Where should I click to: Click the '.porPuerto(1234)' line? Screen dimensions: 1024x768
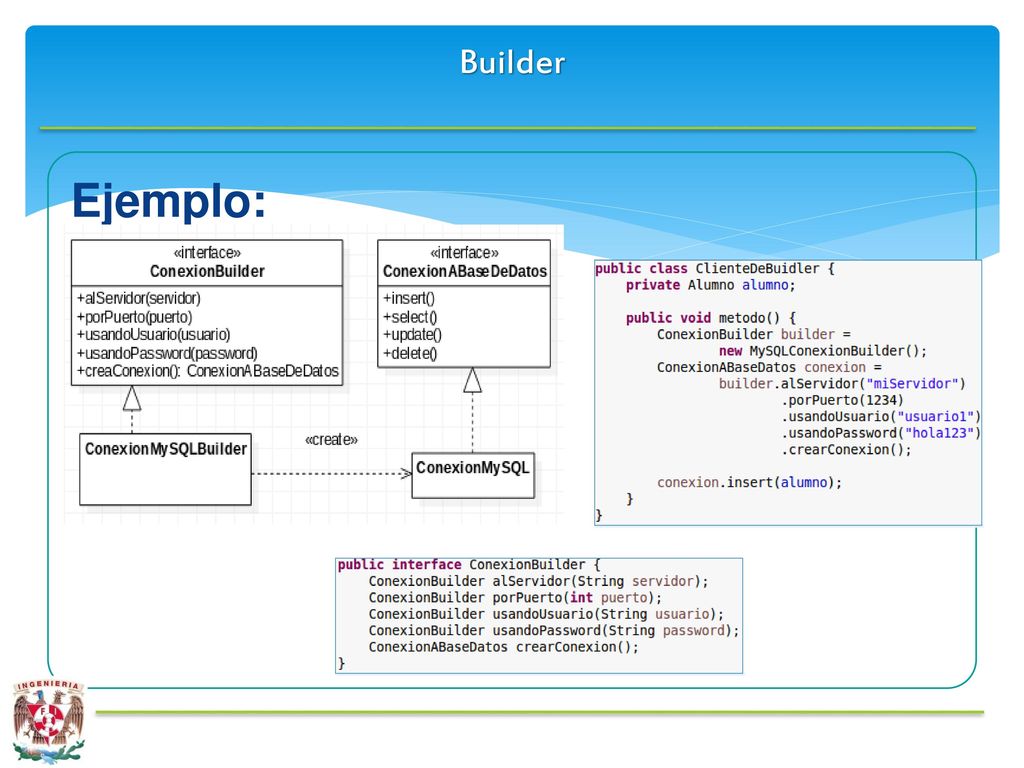pyautogui.click(x=842, y=400)
